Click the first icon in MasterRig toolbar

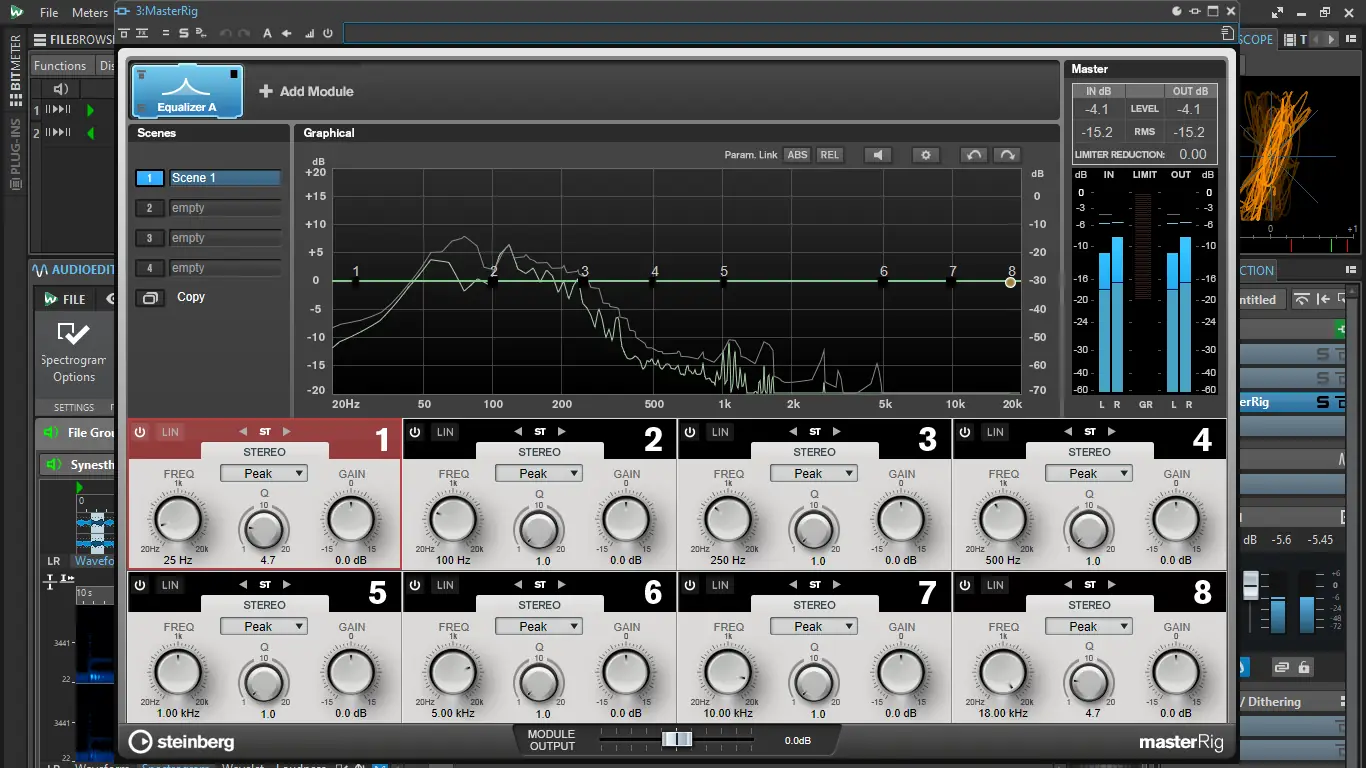click(125, 33)
